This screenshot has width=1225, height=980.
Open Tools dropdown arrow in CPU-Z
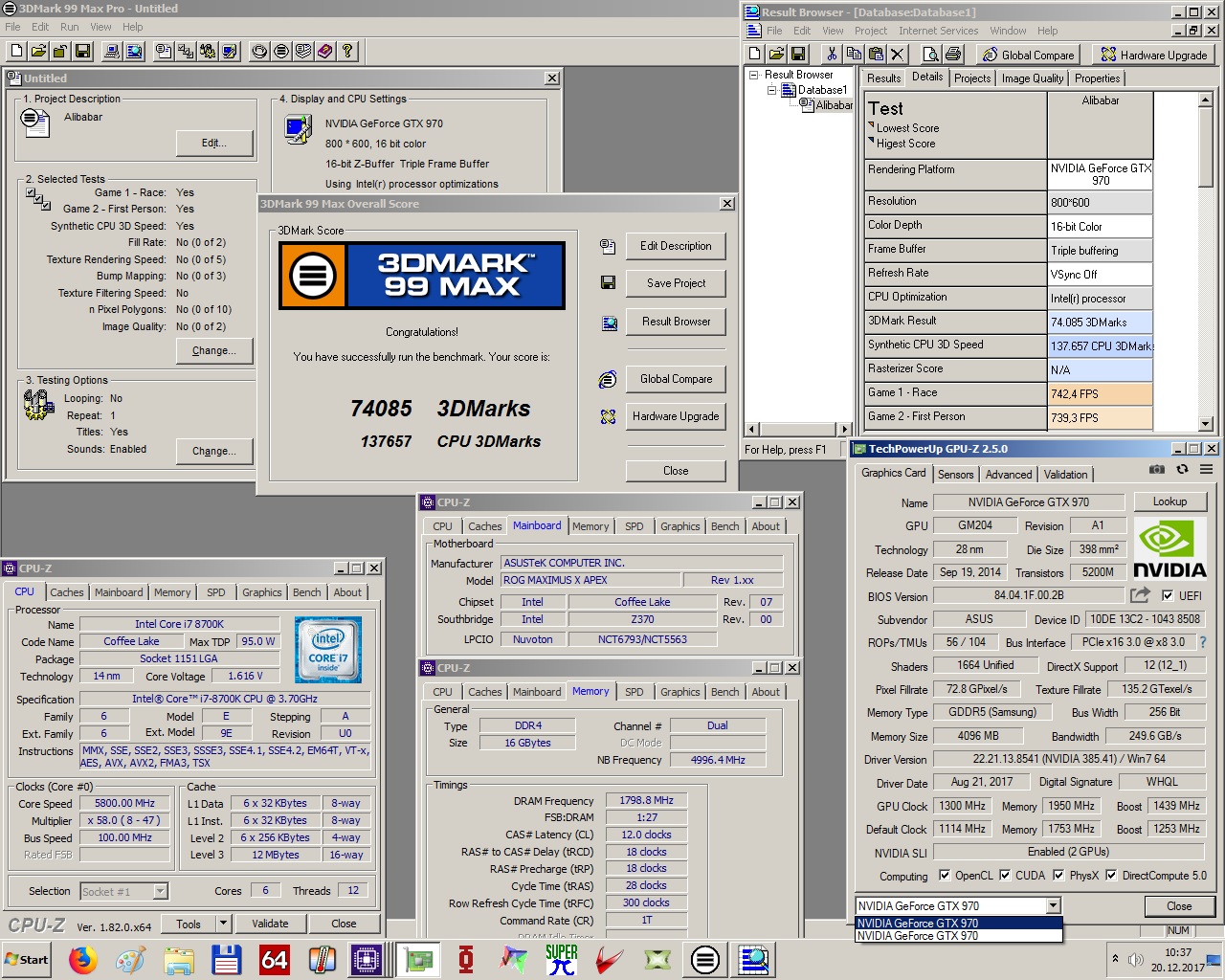click(223, 924)
